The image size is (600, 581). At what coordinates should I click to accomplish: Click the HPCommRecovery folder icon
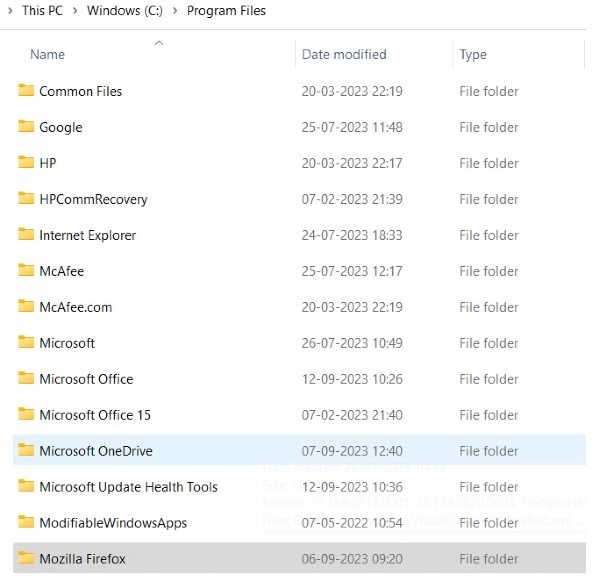pyautogui.click(x=26, y=198)
